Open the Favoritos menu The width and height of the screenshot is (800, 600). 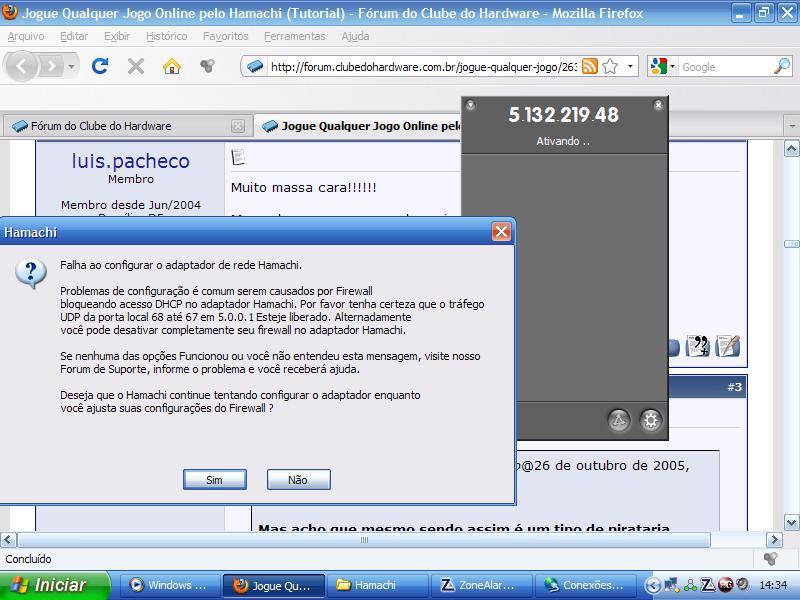226,36
